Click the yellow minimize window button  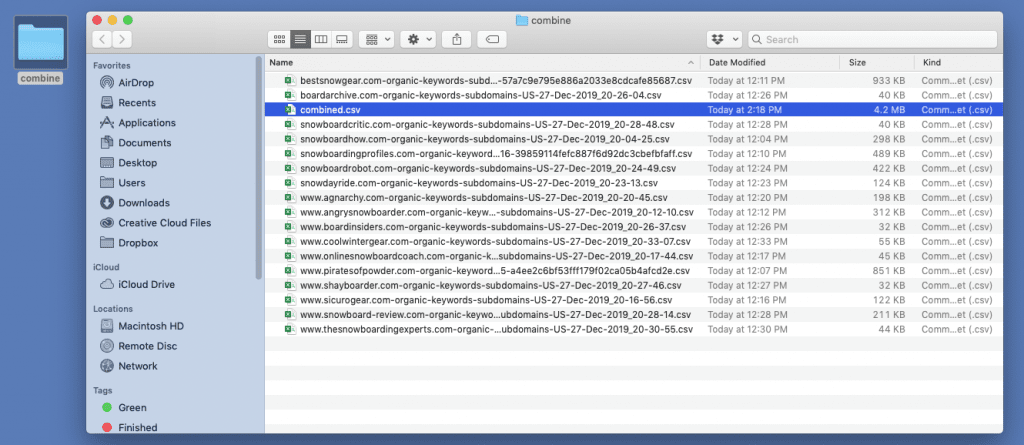[112, 20]
